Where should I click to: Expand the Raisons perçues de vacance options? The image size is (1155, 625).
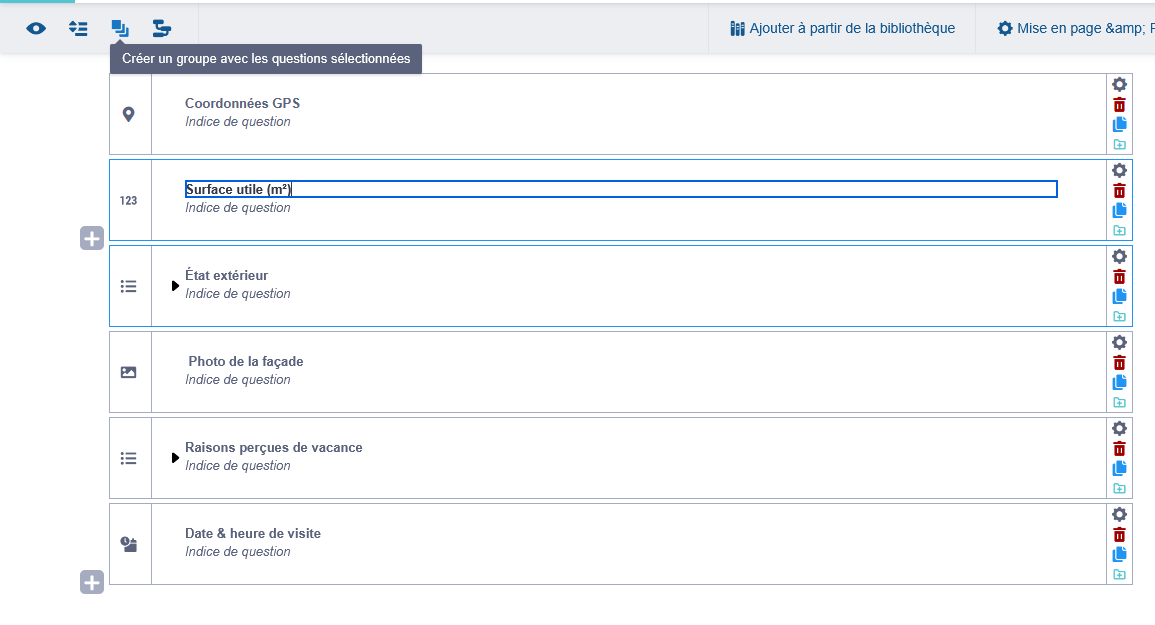point(175,458)
